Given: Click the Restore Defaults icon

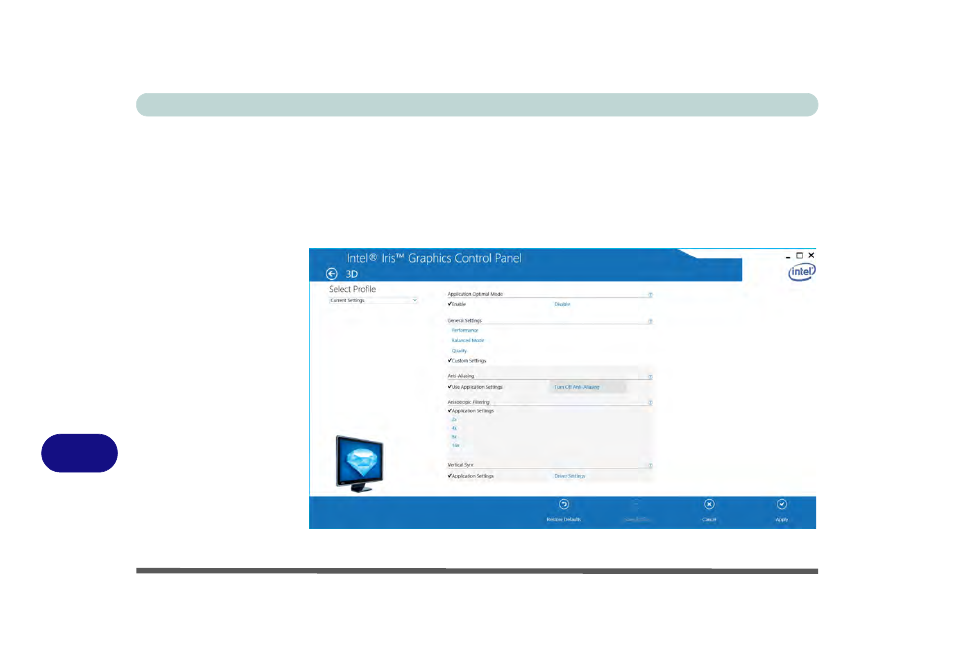Looking at the screenshot, I should click(x=563, y=504).
